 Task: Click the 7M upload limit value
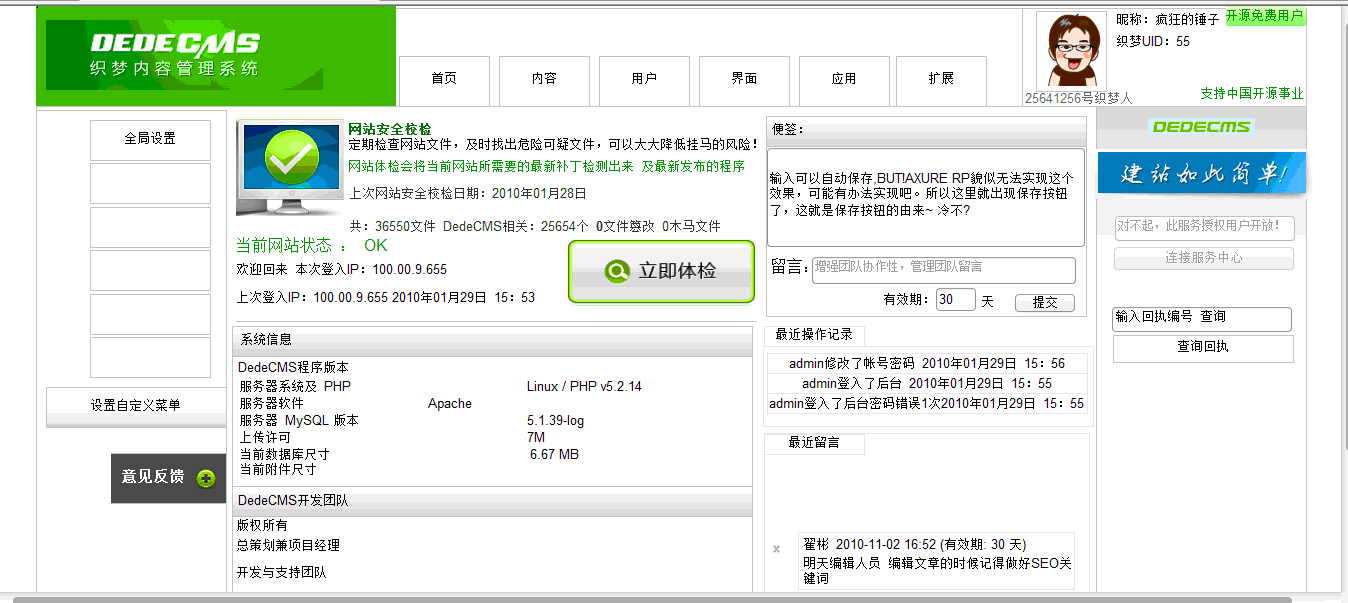[x=536, y=438]
